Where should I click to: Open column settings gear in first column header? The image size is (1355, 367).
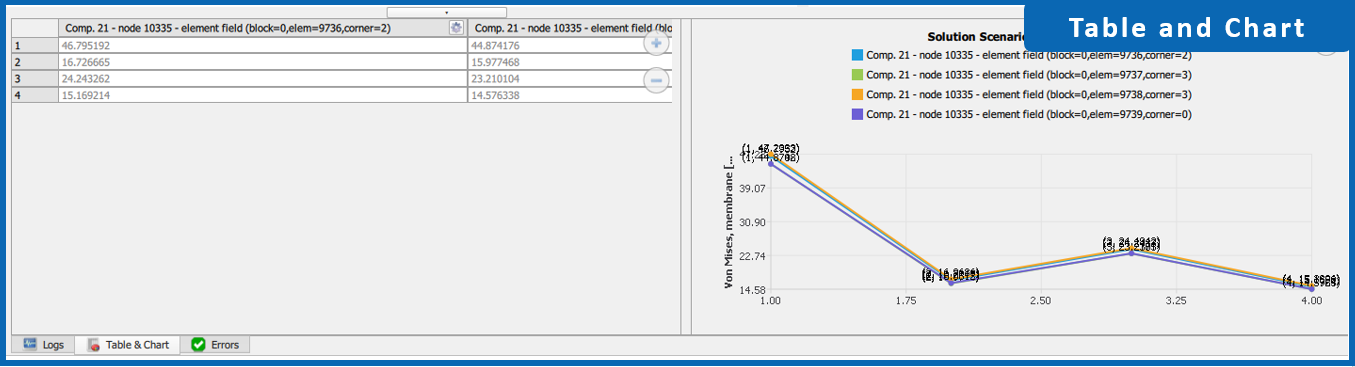(456, 28)
